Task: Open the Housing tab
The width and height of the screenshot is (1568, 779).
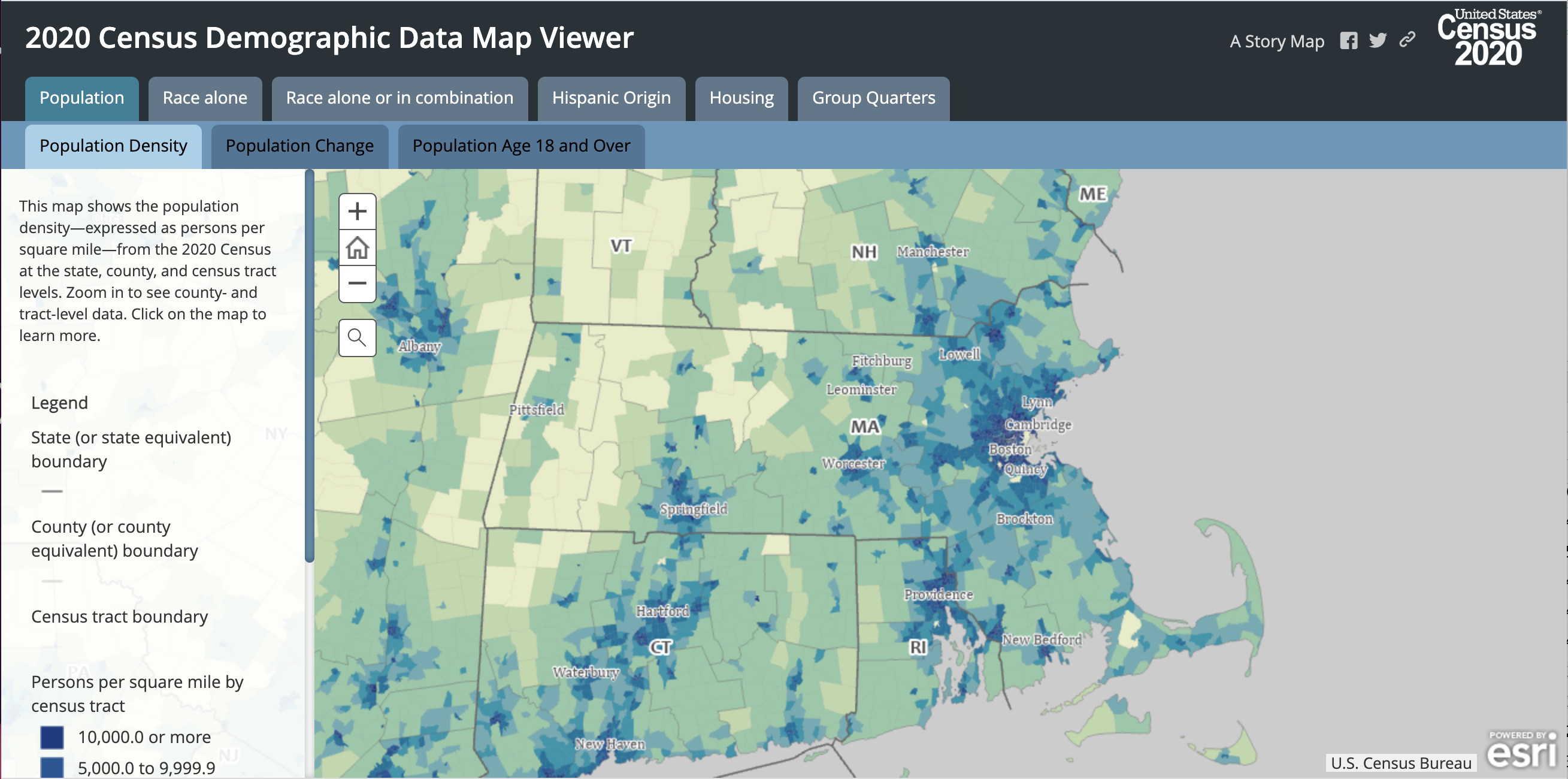Action: click(x=741, y=98)
